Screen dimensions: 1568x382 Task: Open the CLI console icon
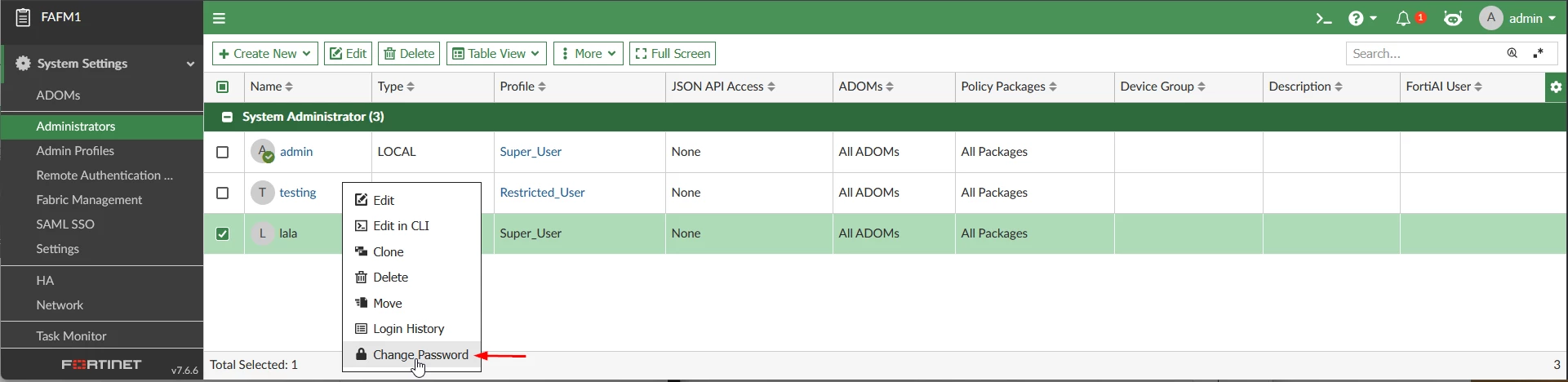click(x=1324, y=19)
